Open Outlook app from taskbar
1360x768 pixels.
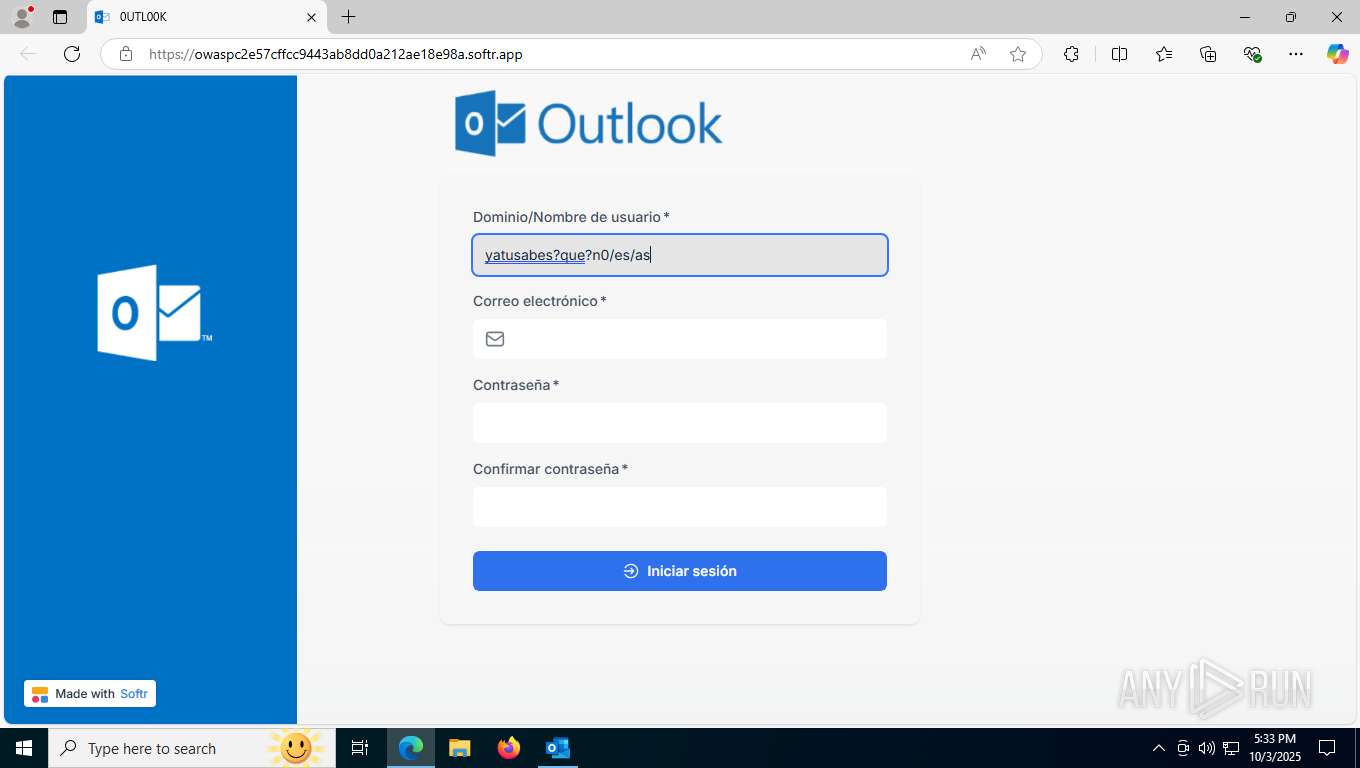click(x=557, y=748)
